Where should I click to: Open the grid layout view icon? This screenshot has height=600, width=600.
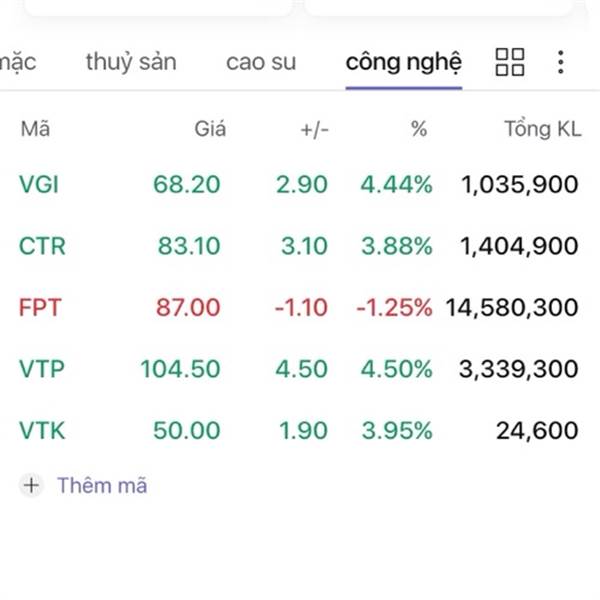point(510,62)
